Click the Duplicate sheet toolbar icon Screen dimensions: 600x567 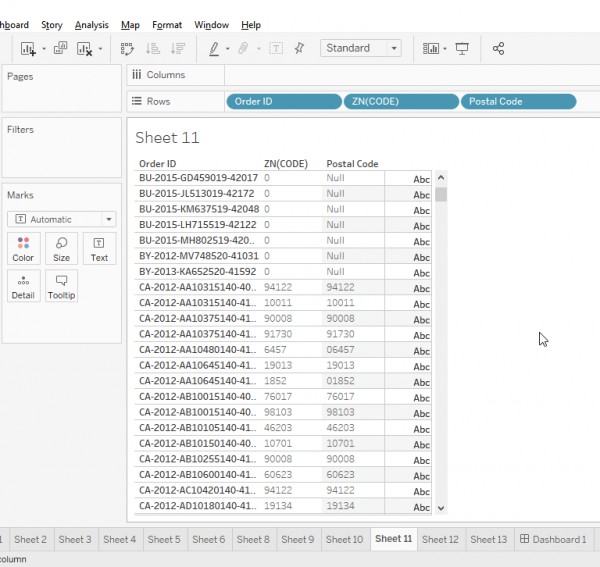(60, 48)
